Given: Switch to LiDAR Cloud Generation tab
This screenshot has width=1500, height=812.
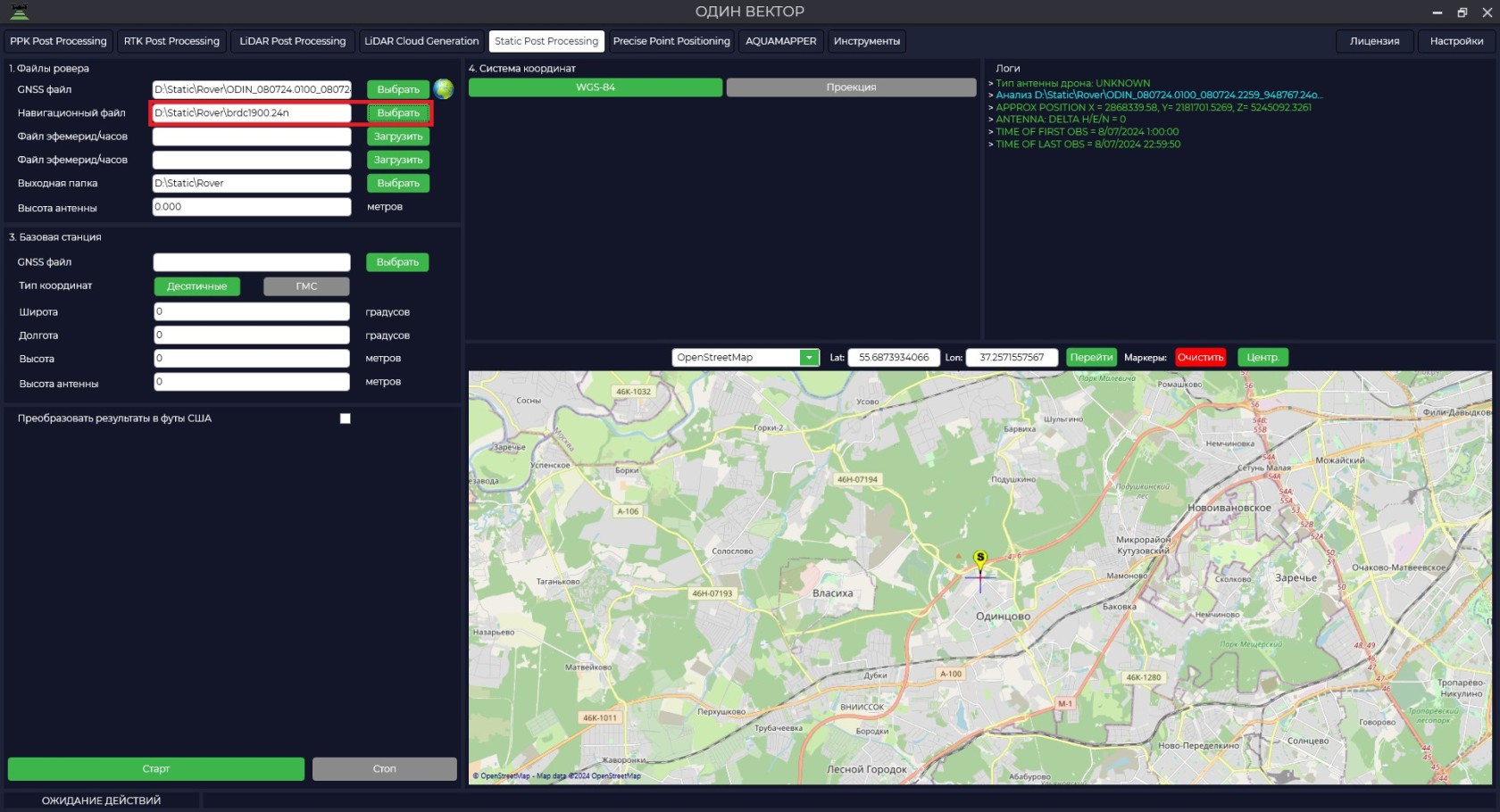Looking at the screenshot, I should [421, 41].
